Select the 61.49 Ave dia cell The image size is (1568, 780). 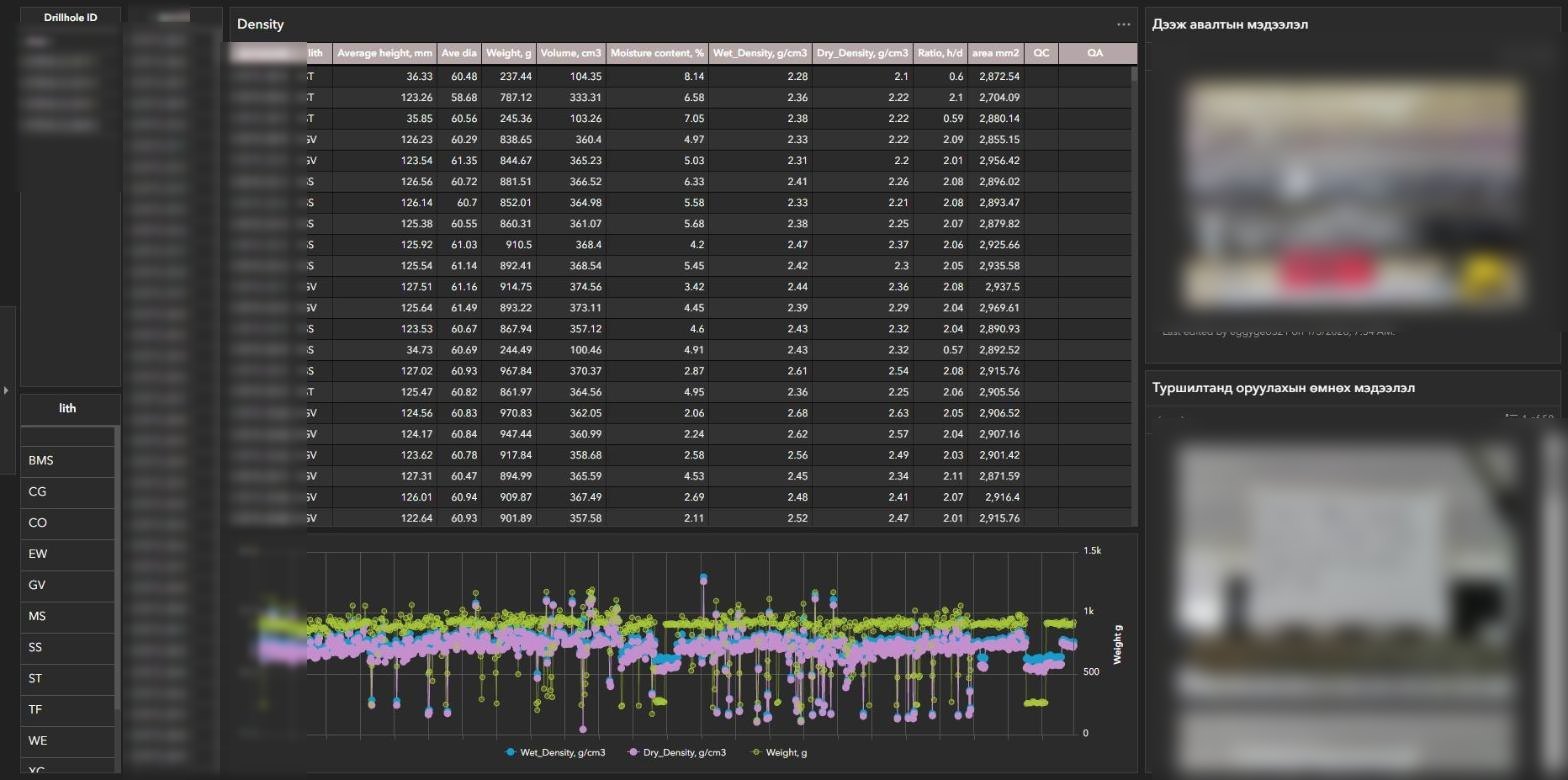pos(459,308)
